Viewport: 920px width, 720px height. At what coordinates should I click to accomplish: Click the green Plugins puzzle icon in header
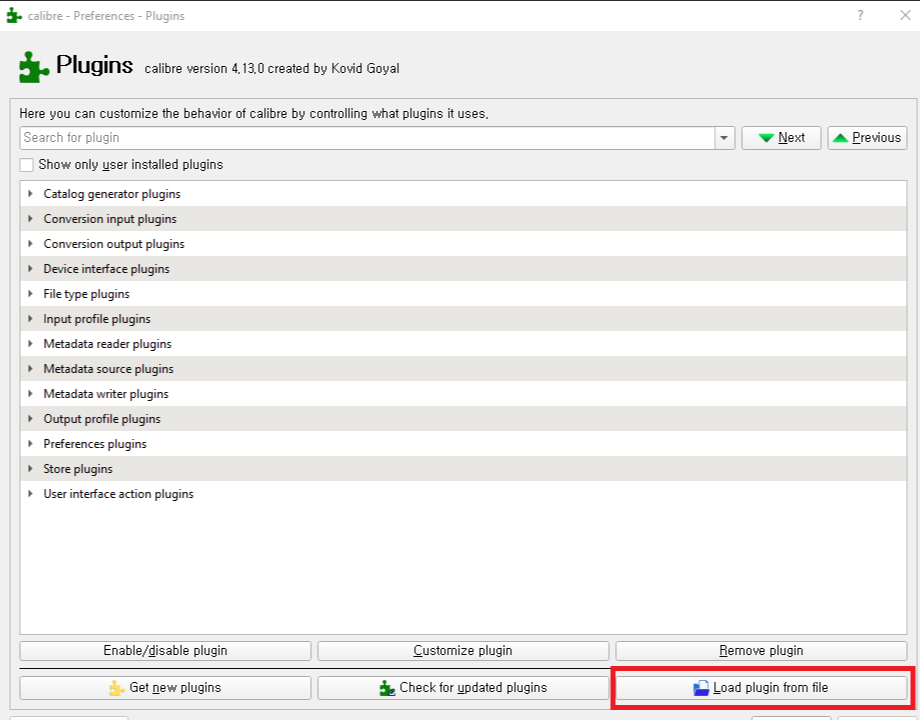pos(33,67)
